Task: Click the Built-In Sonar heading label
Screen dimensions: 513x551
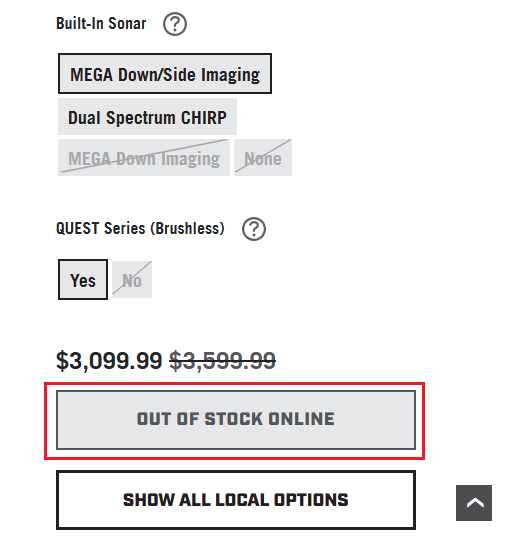Action: pos(101,24)
